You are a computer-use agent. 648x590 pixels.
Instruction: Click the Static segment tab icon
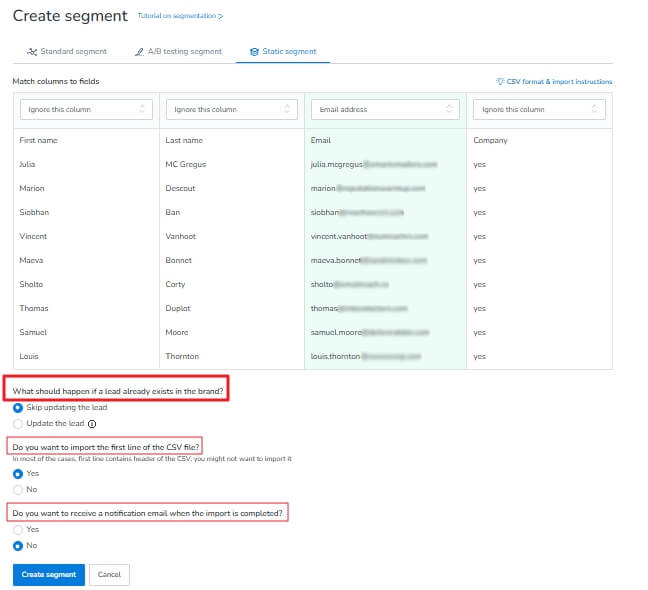pos(255,51)
